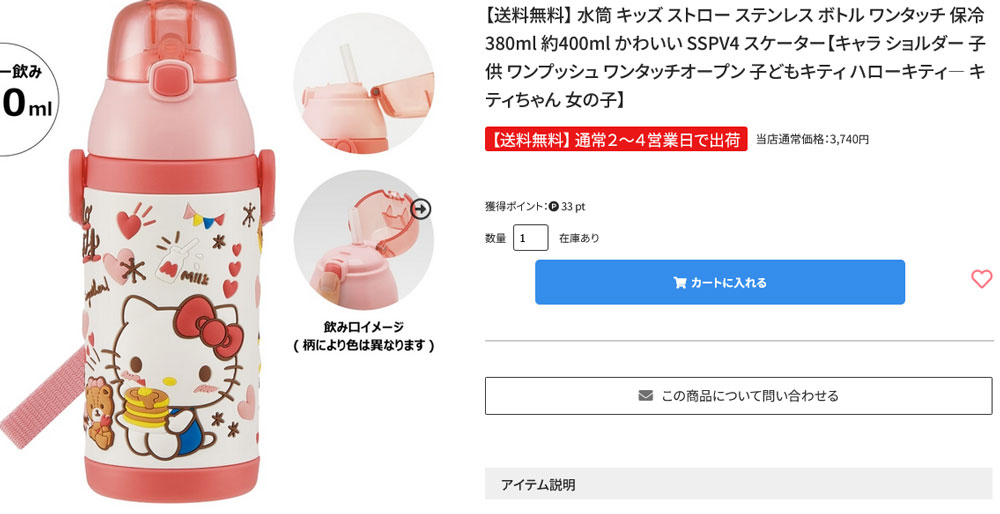Image resolution: width=1000 pixels, height=514 pixels.
Task: Click the next-image arrow on the photo
Action: pyautogui.click(x=421, y=208)
